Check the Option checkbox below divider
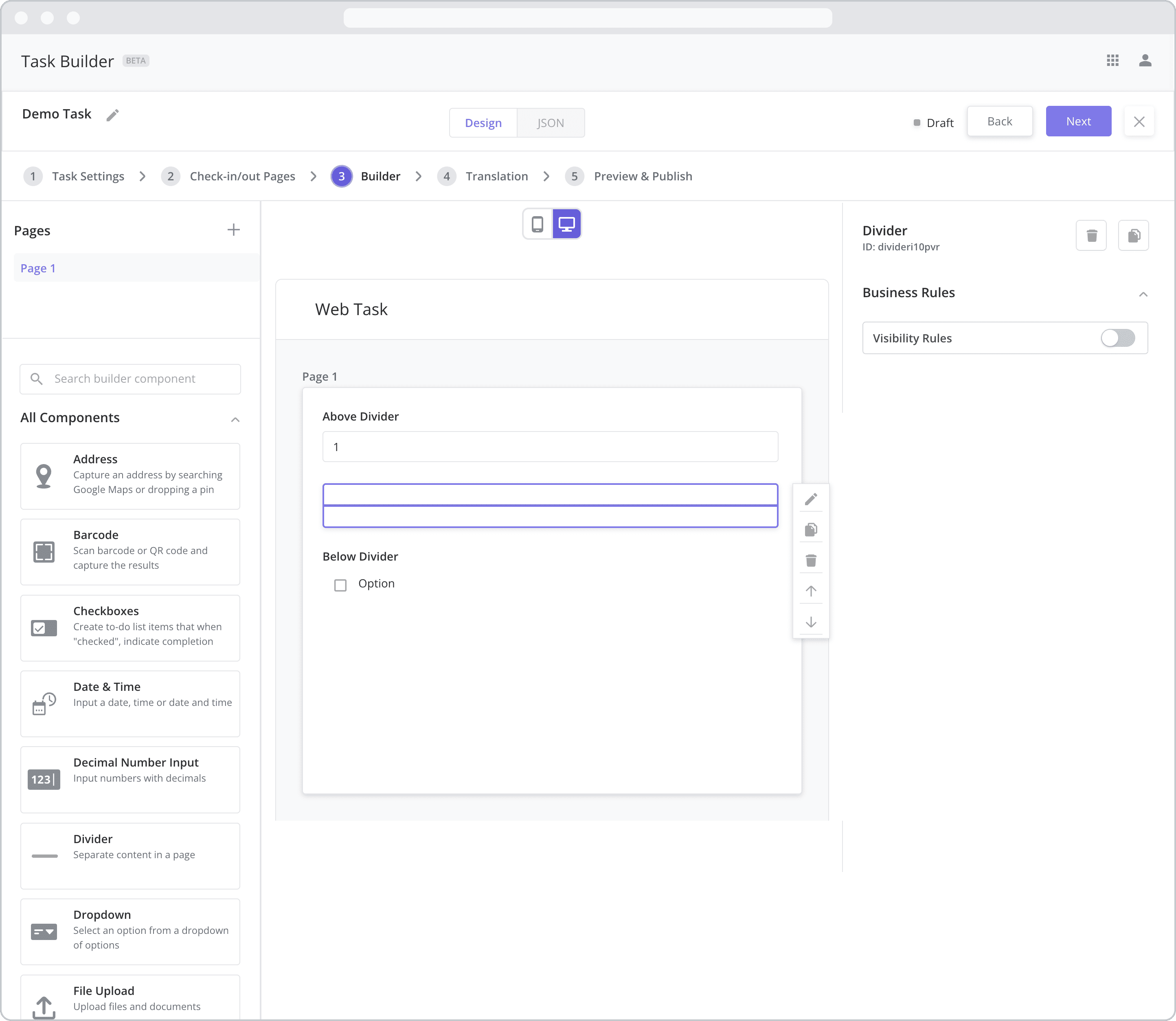This screenshot has height=1021, width=1176. (340, 585)
